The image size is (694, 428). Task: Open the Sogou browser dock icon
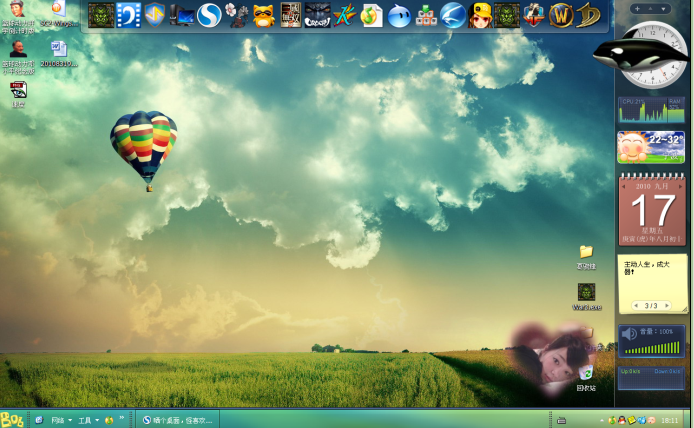(209, 15)
